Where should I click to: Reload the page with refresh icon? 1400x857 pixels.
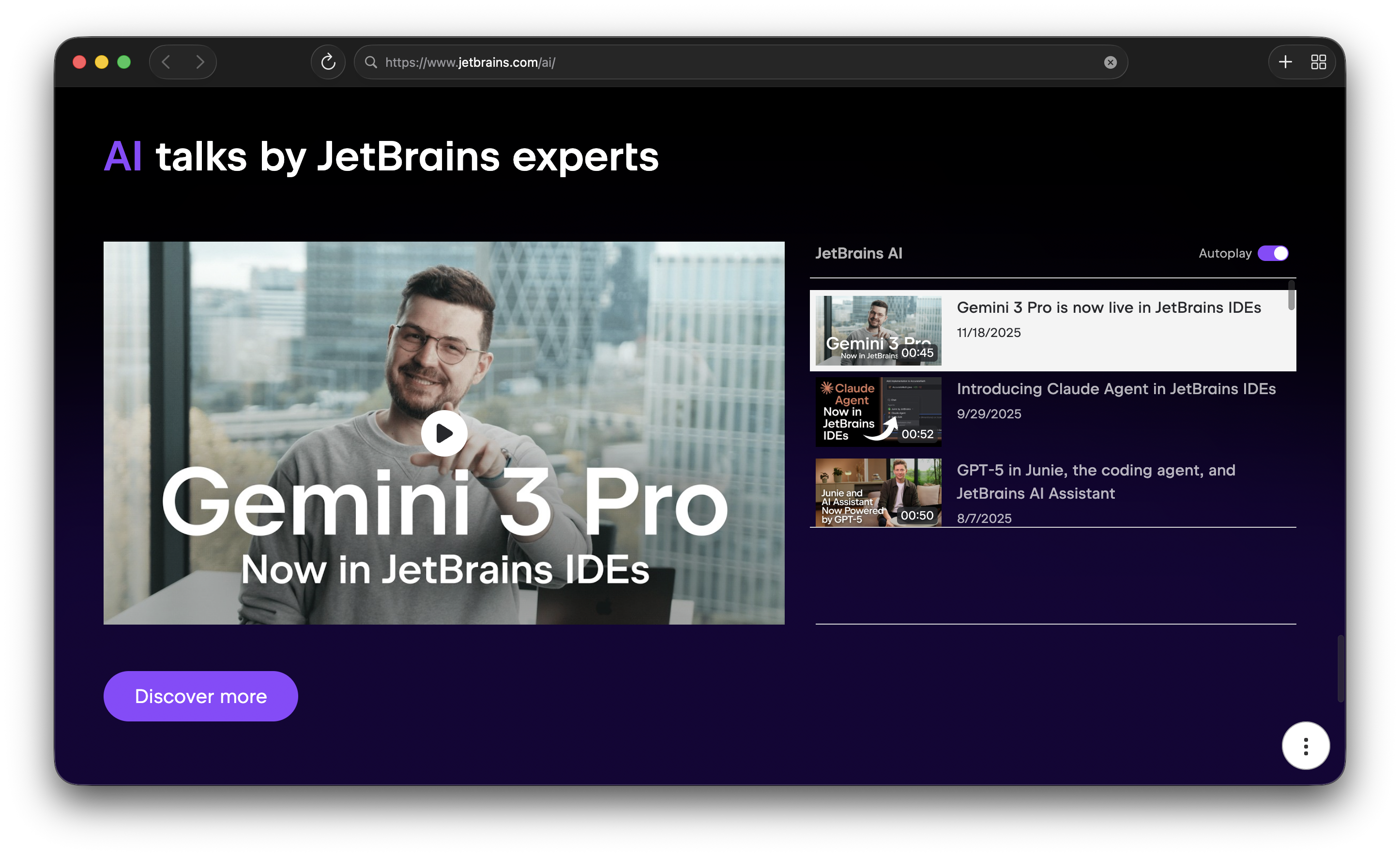(x=328, y=62)
